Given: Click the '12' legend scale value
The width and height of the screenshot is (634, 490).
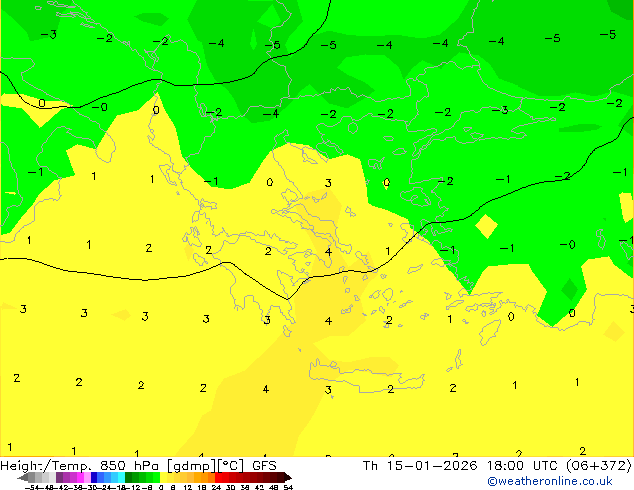Looking at the screenshot, I should pyautogui.click(x=188, y=487).
